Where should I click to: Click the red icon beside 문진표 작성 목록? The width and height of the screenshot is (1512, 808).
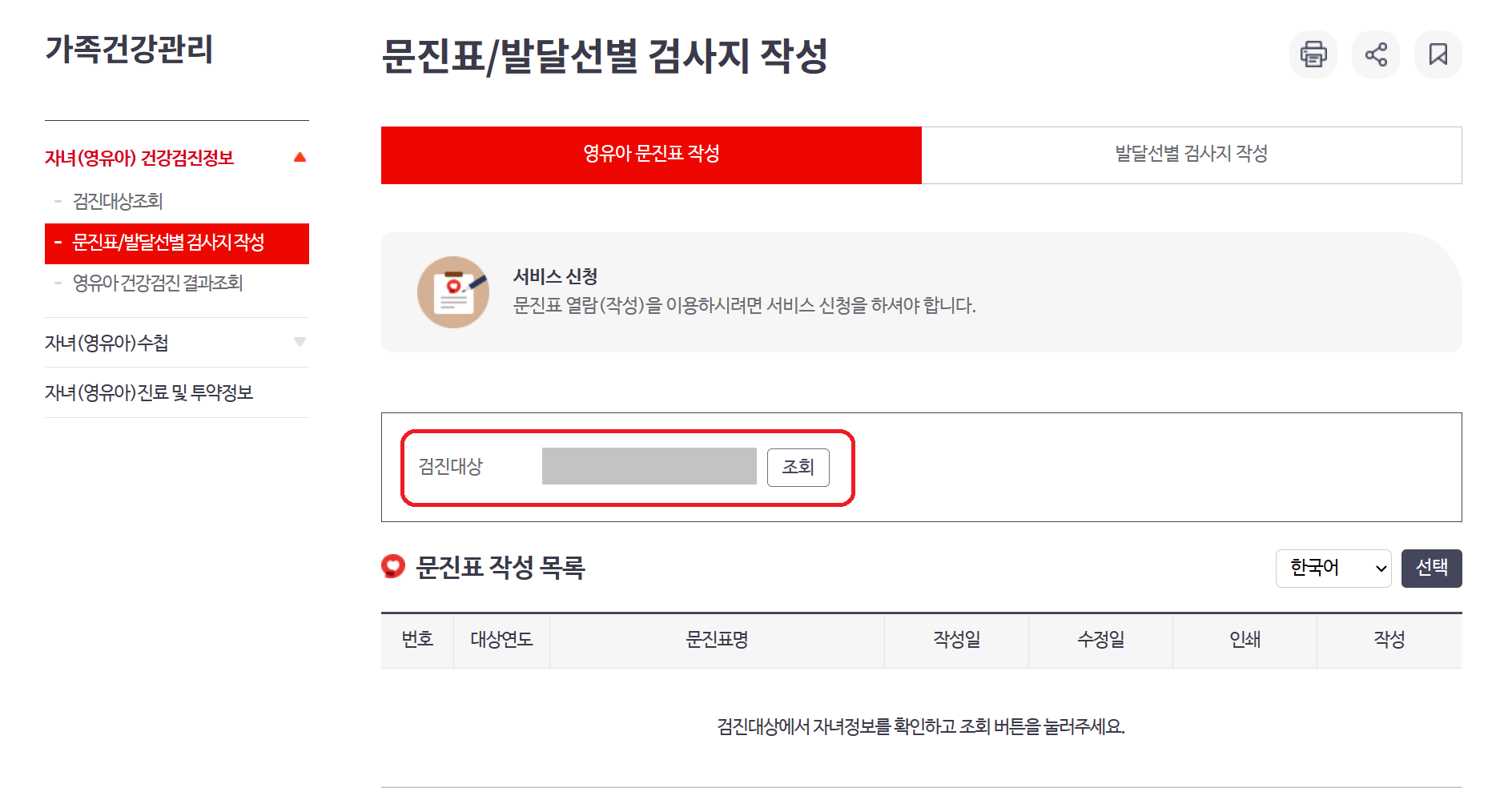pyautogui.click(x=392, y=568)
